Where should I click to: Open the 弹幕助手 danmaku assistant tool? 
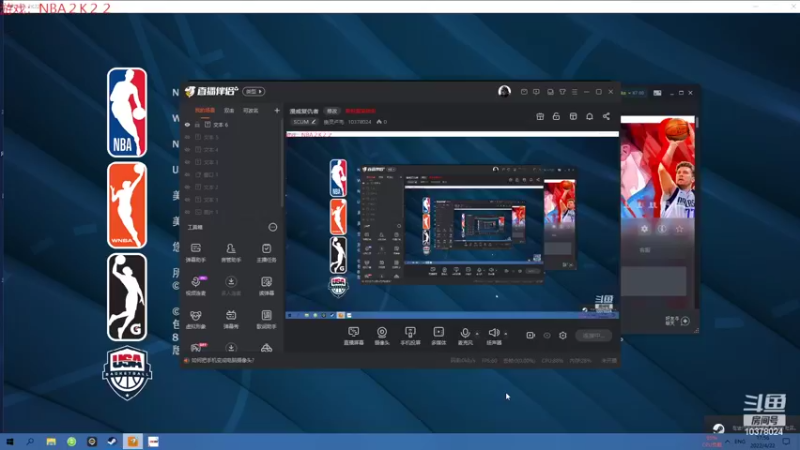point(195,253)
